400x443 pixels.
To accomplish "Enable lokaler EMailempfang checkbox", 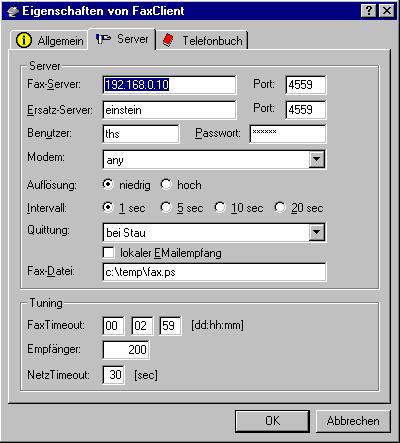I will tap(108, 252).
